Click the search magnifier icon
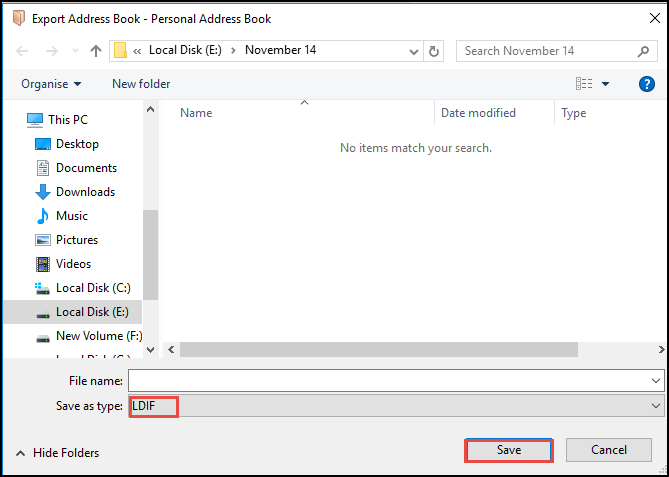The image size is (669, 477). point(643,52)
